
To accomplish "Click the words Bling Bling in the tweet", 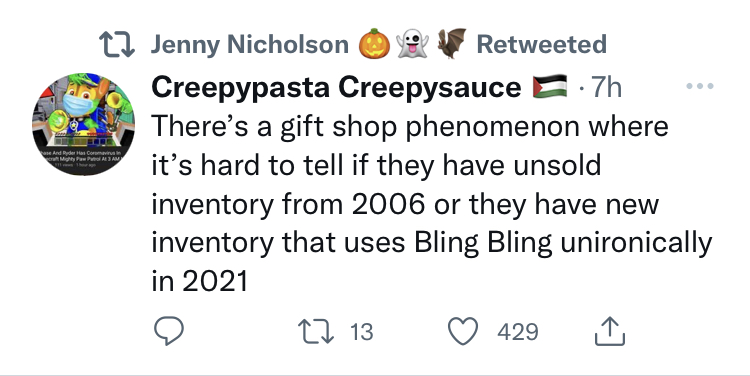I will pyautogui.click(x=483, y=243).
